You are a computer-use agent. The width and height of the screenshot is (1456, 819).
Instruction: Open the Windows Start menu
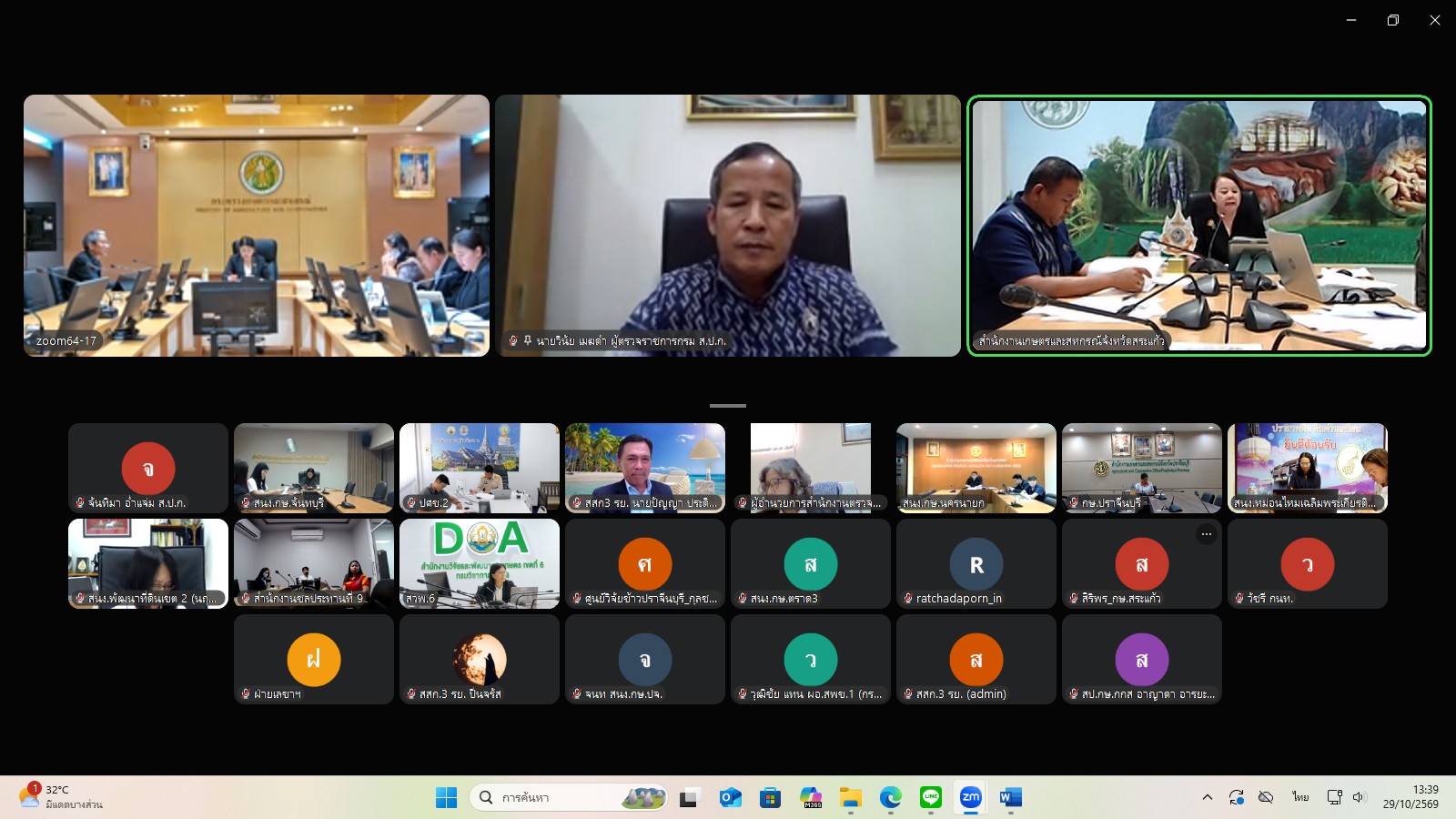(x=446, y=798)
